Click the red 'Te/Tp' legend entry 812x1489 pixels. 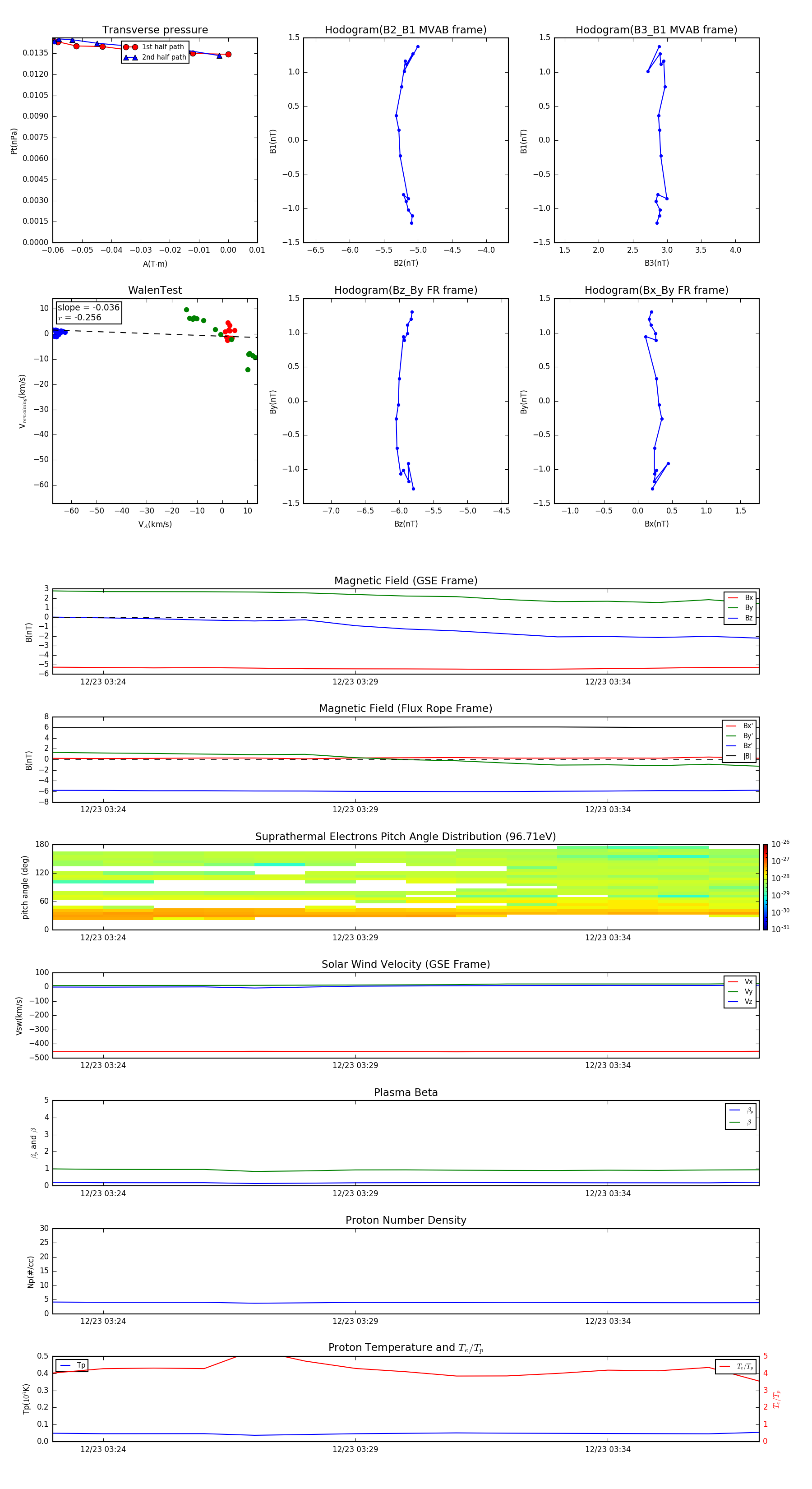click(x=736, y=1366)
